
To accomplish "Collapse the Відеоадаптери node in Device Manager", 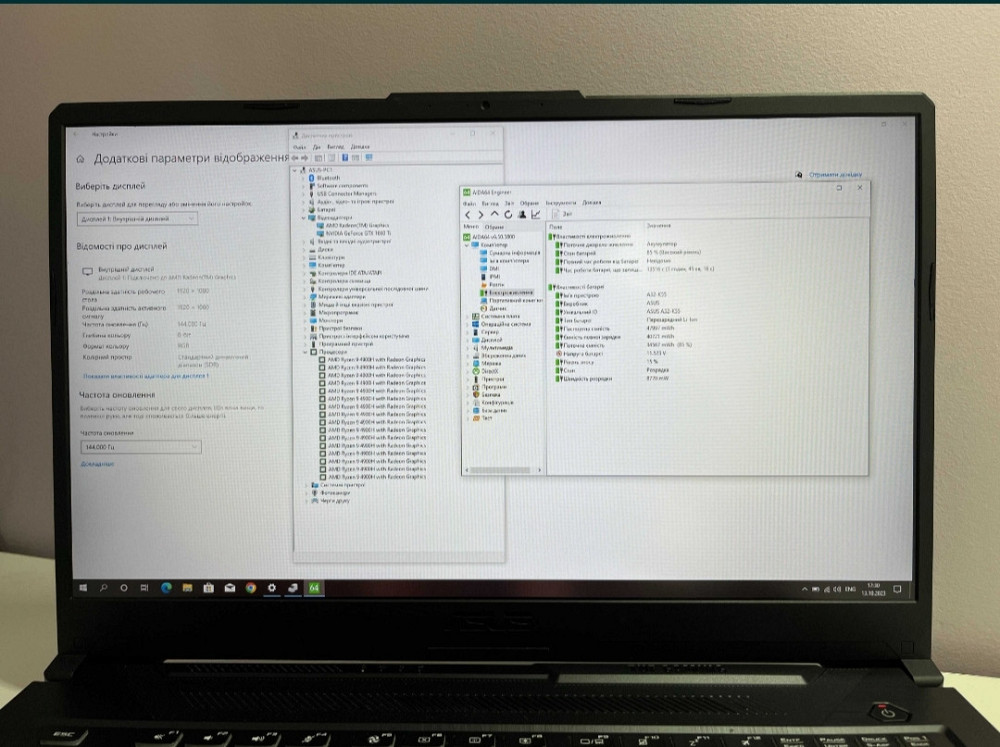I will [304, 217].
